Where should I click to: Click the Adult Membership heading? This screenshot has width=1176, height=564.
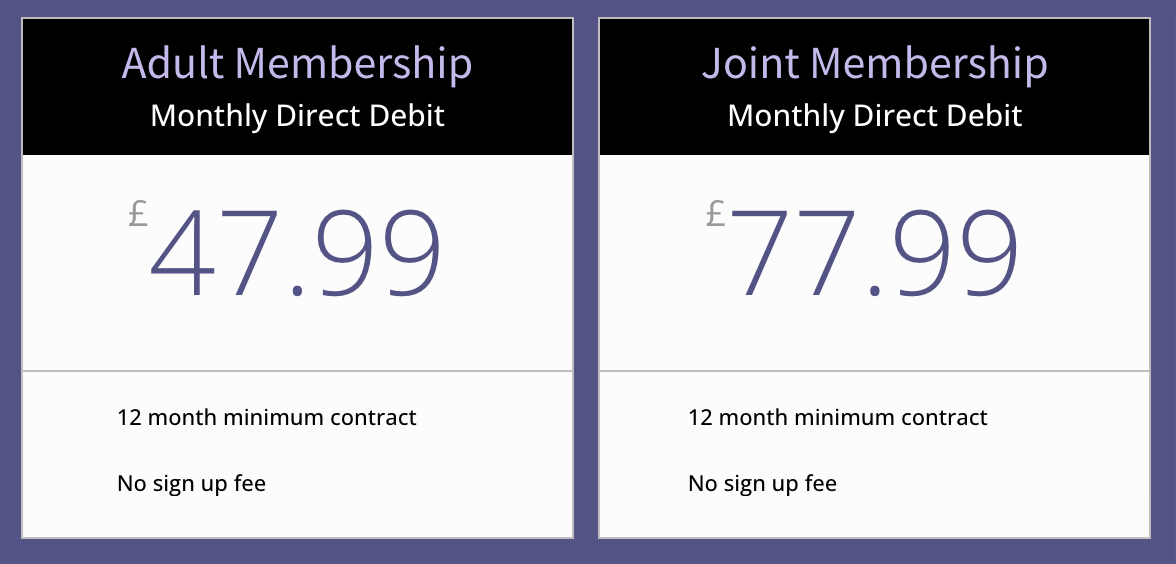tap(297, 63)
